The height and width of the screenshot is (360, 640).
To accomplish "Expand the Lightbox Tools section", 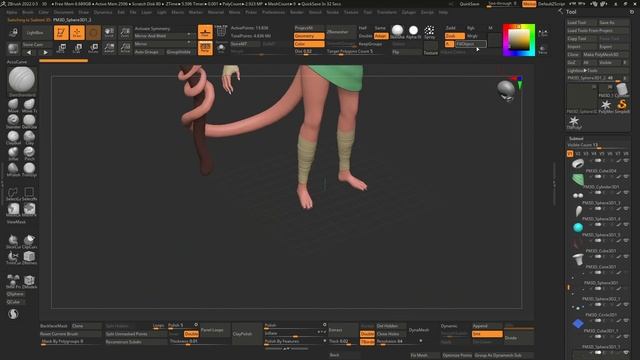I will coord(597,71).
